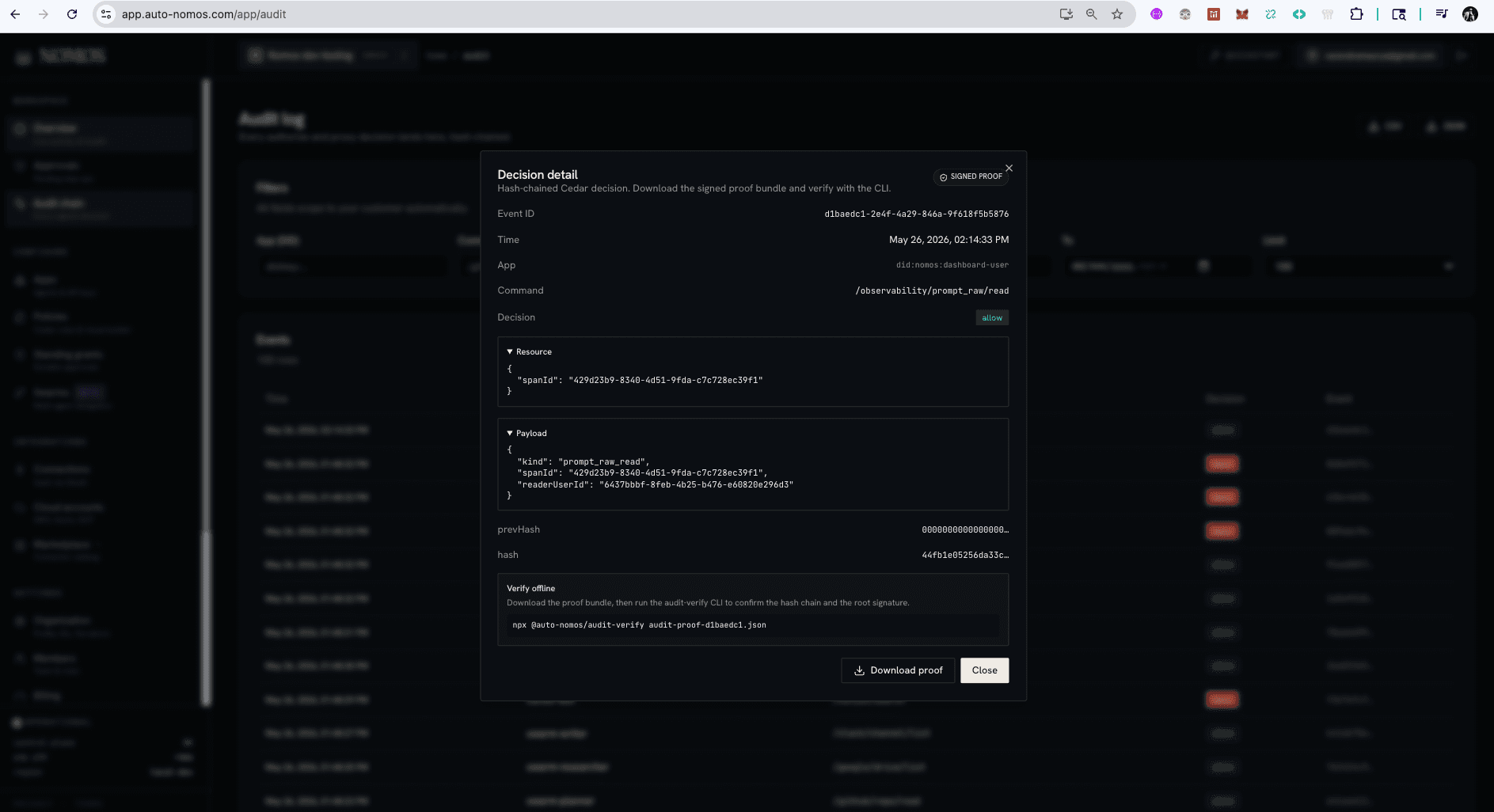Open the zoom magnifier icon

1092,14
